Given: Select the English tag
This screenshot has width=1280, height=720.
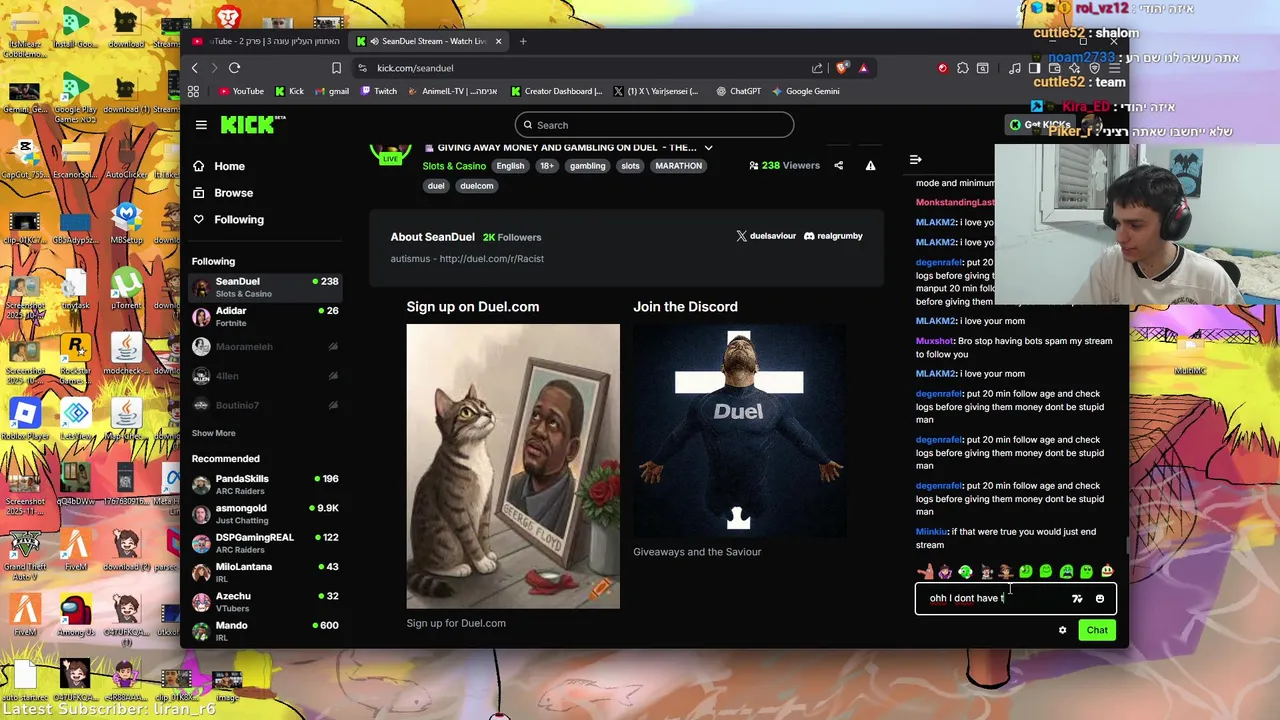Looking at the screenshot, I should [x=510, y=166].
